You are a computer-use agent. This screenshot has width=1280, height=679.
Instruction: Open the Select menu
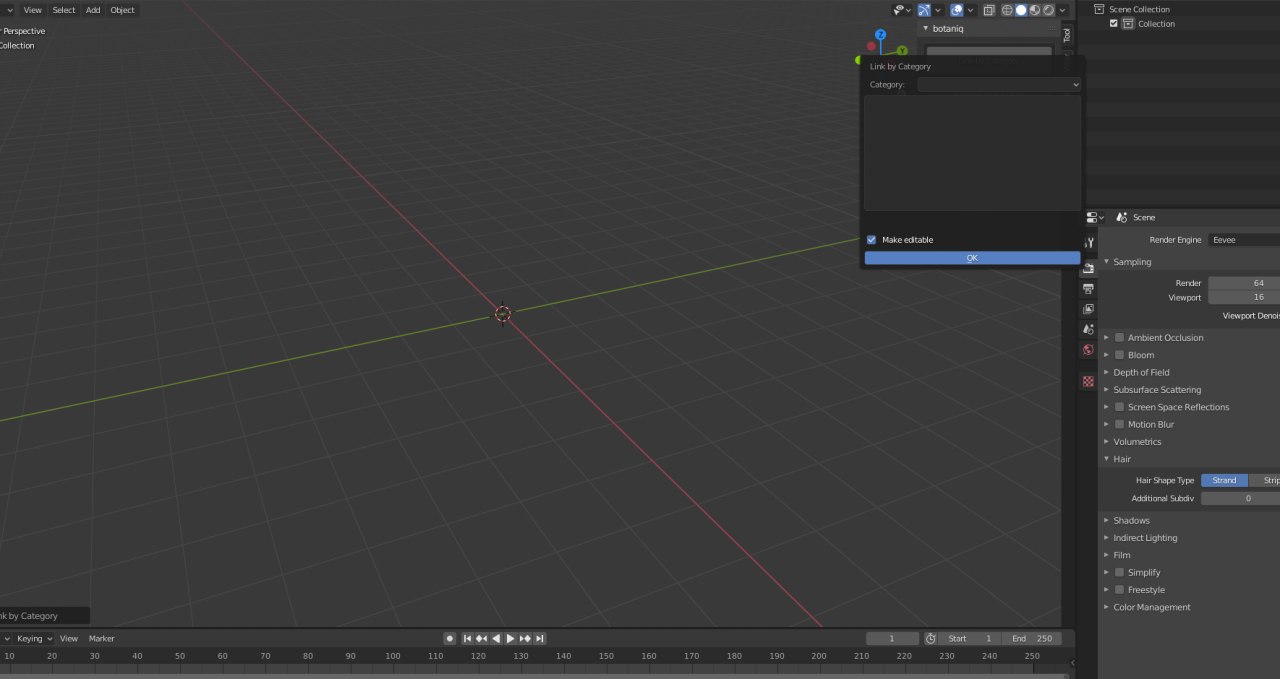[64, 10]
